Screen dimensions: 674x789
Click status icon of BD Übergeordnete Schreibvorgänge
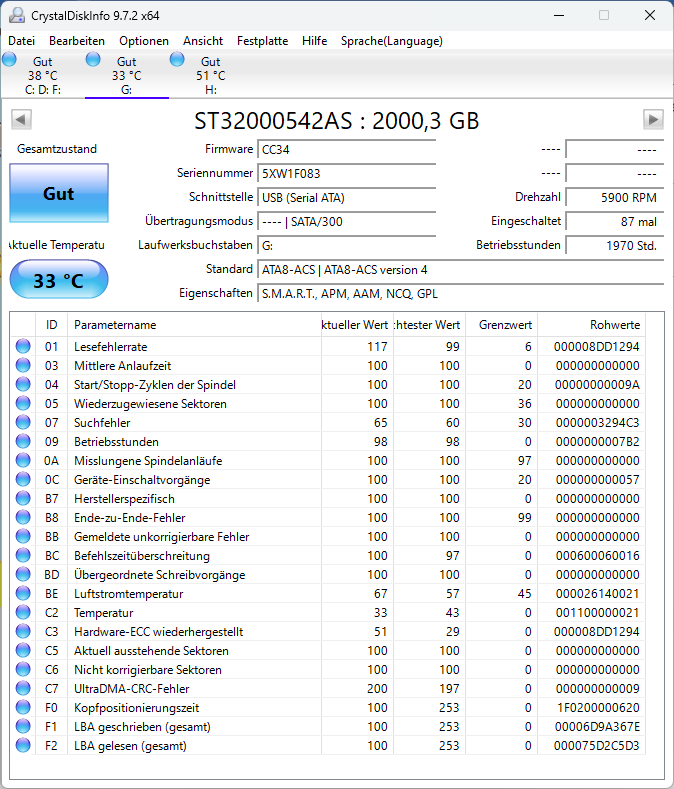(x=23, y=574)
